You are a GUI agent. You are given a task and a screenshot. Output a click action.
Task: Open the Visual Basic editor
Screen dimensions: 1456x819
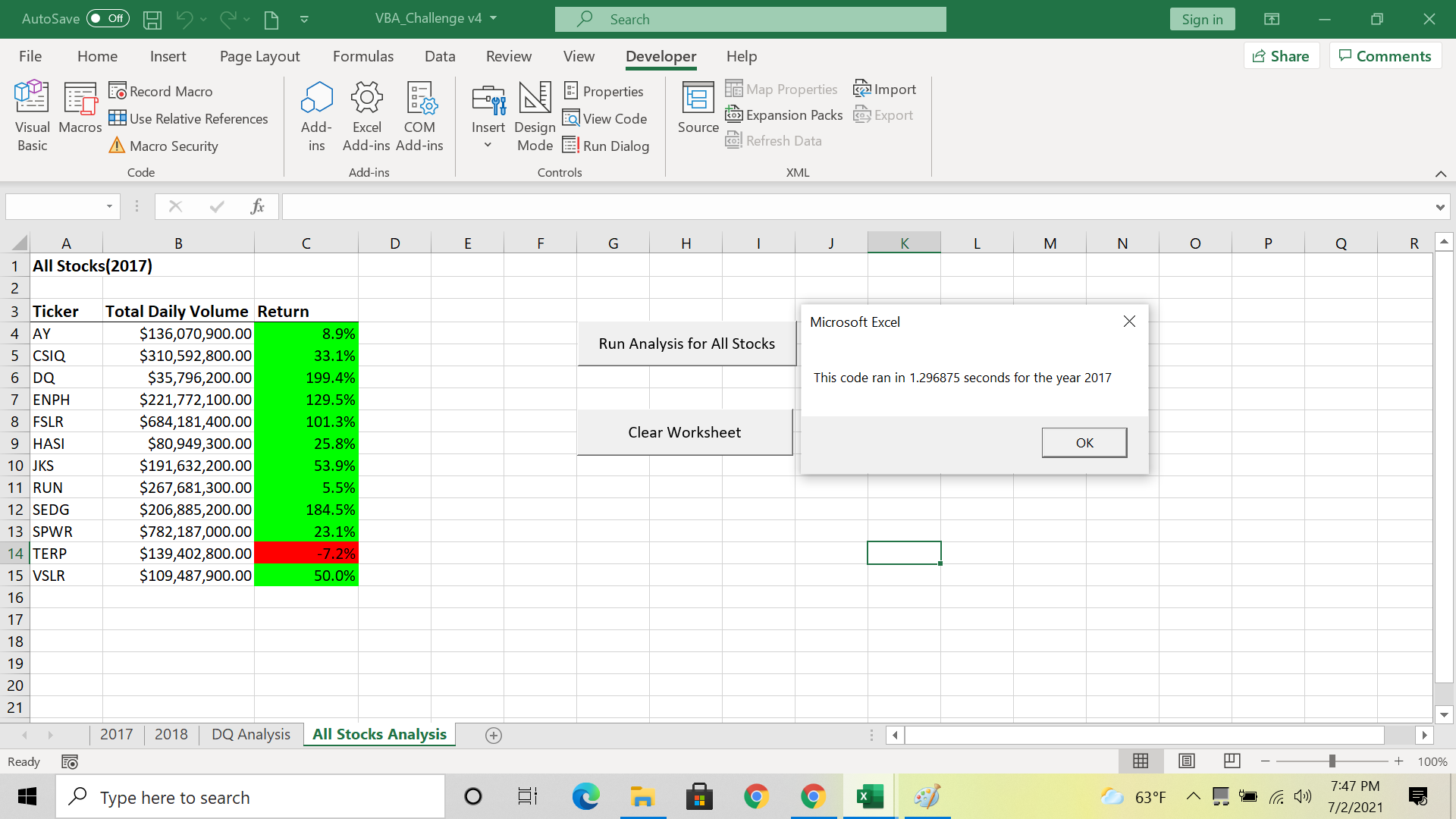32,115
